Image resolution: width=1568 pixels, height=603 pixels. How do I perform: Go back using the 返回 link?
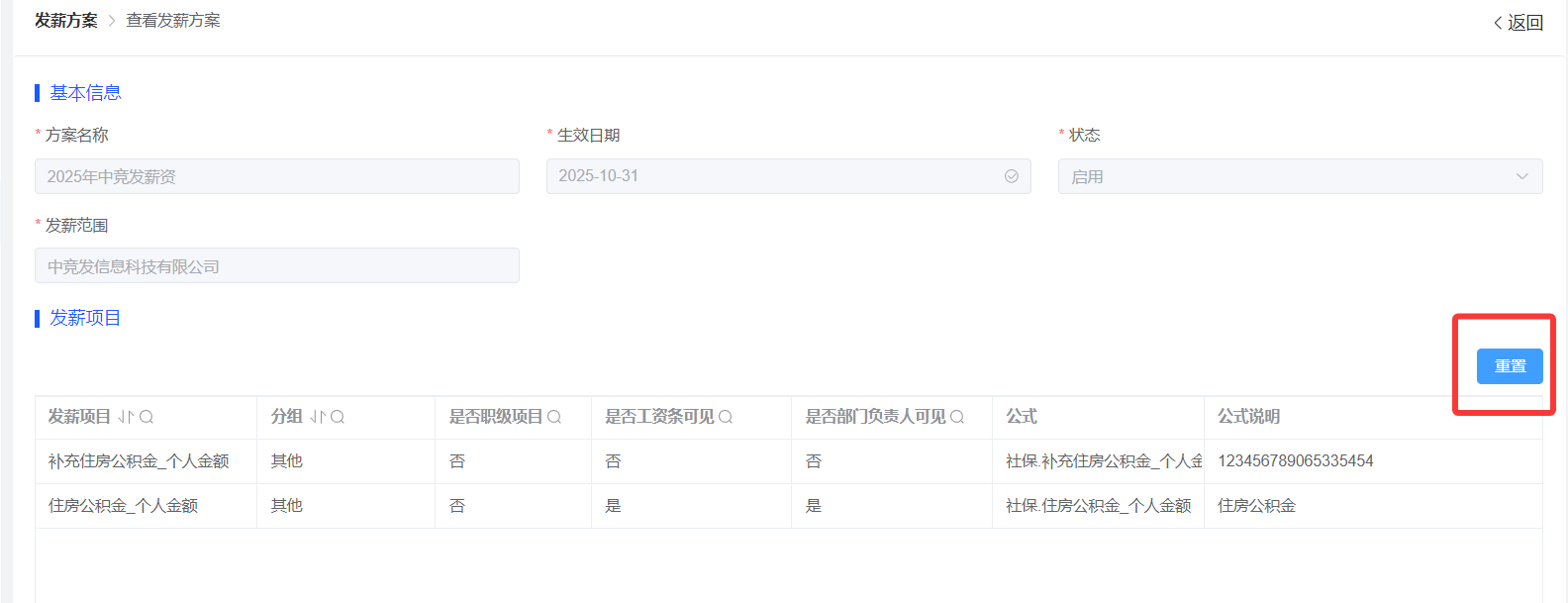[1519, 23]
